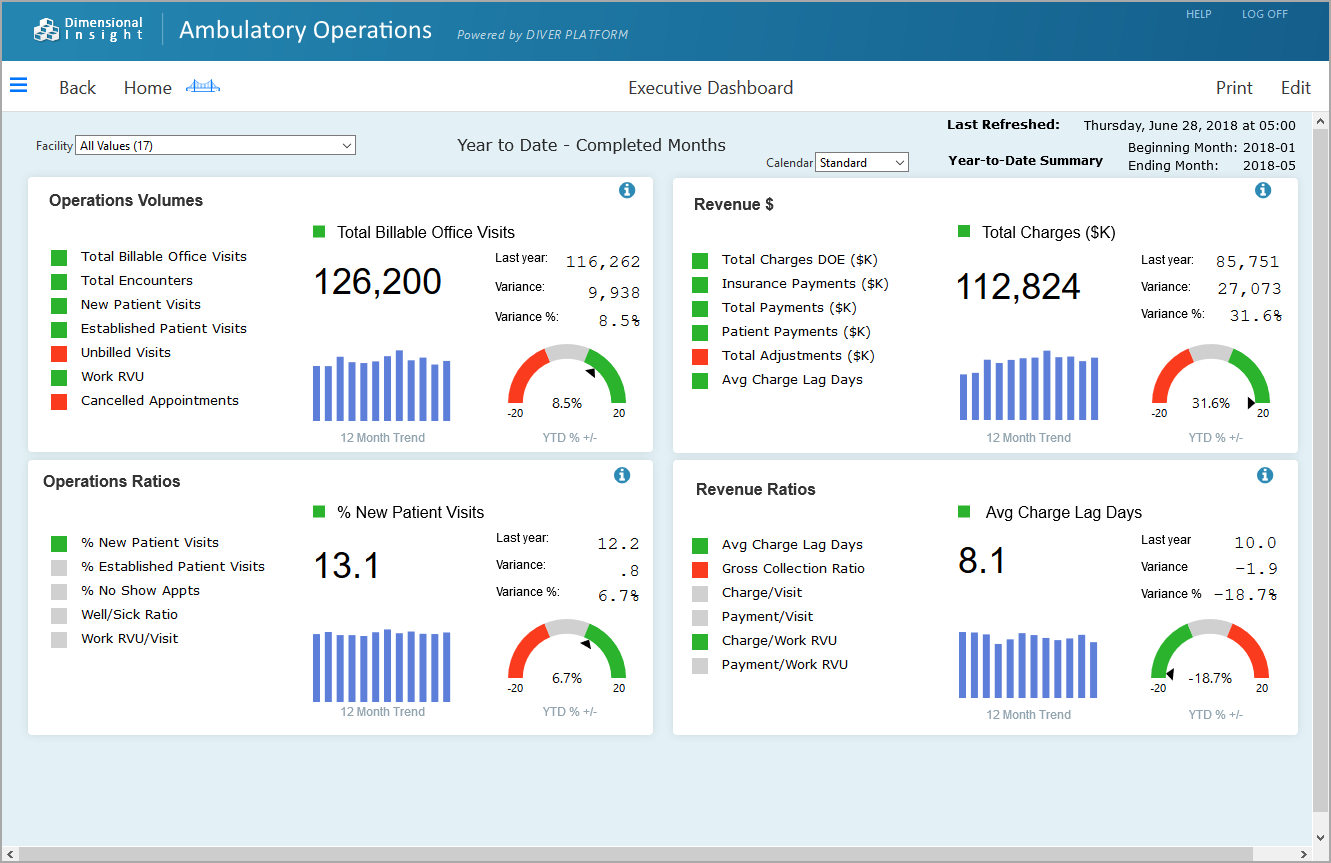The image size is (1331, 863).
Task: Click the bridge icon next to Home
Action: (203, 86)
